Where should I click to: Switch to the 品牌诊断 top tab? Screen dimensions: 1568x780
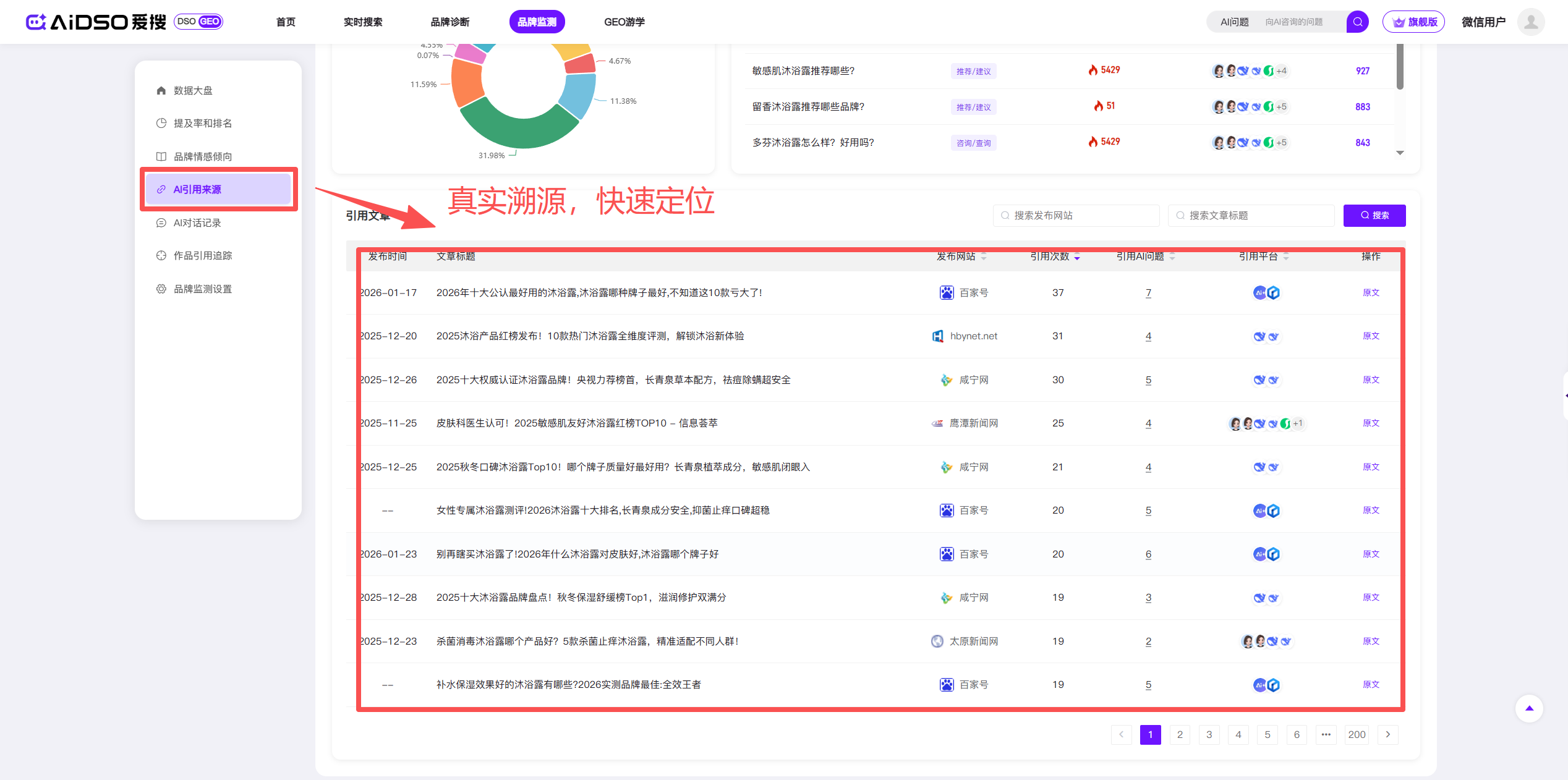(450, 22)
